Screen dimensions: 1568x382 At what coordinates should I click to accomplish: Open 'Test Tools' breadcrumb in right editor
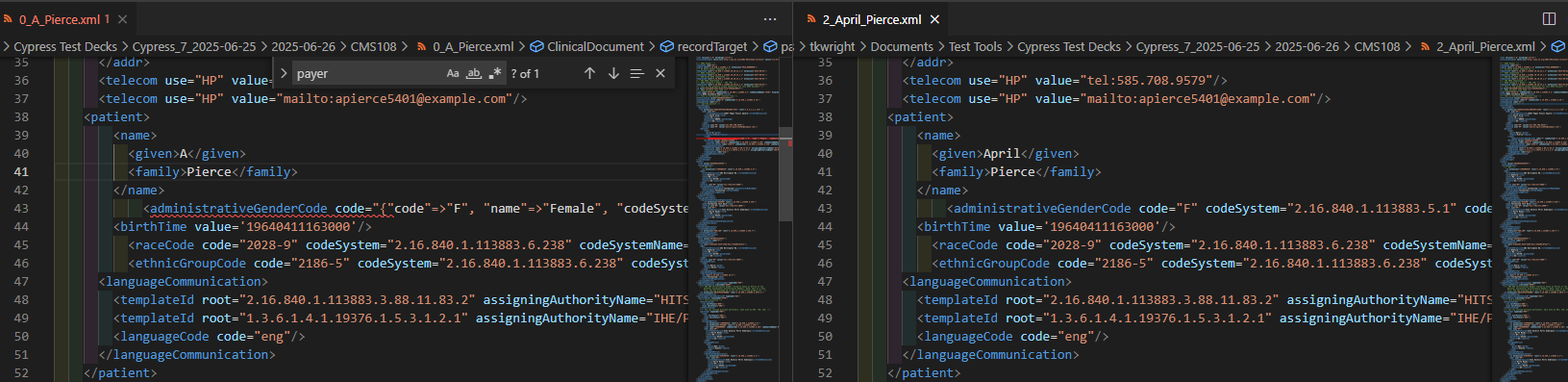coord(975,46)
